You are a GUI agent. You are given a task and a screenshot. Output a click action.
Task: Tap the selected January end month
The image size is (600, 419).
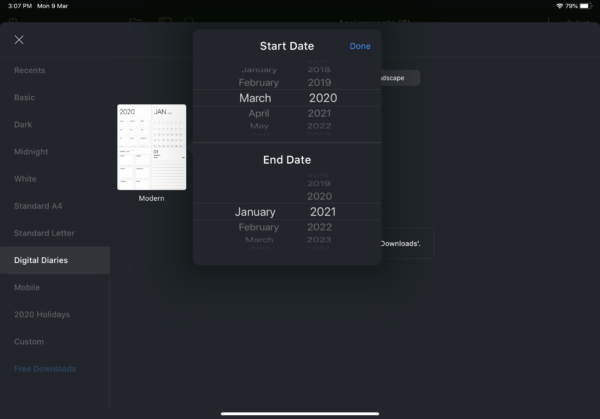click(x=255, y=212)
